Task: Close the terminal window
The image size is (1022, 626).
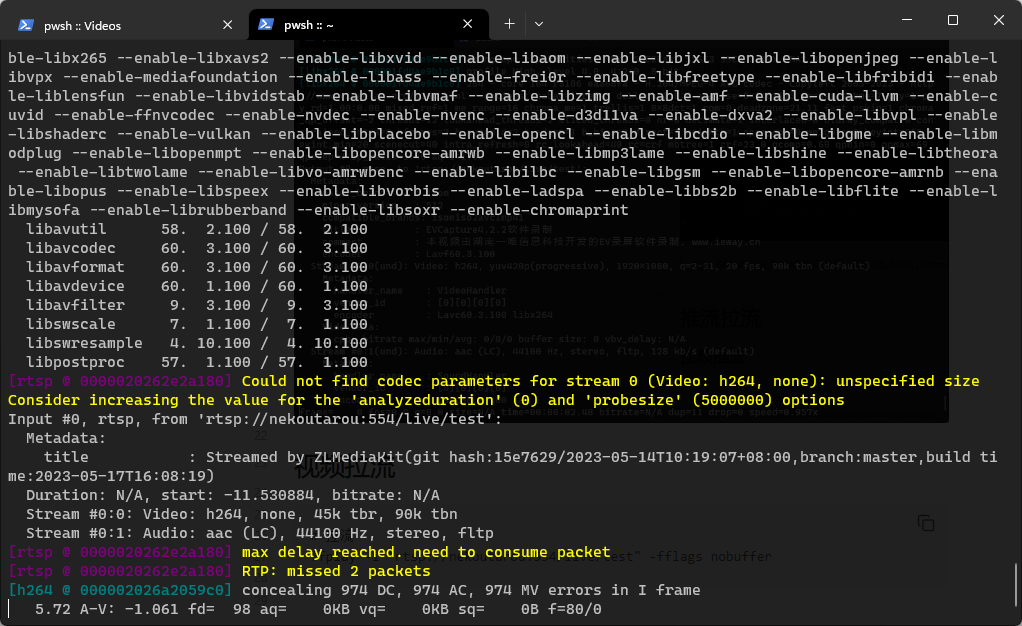Action: (999, 20)
